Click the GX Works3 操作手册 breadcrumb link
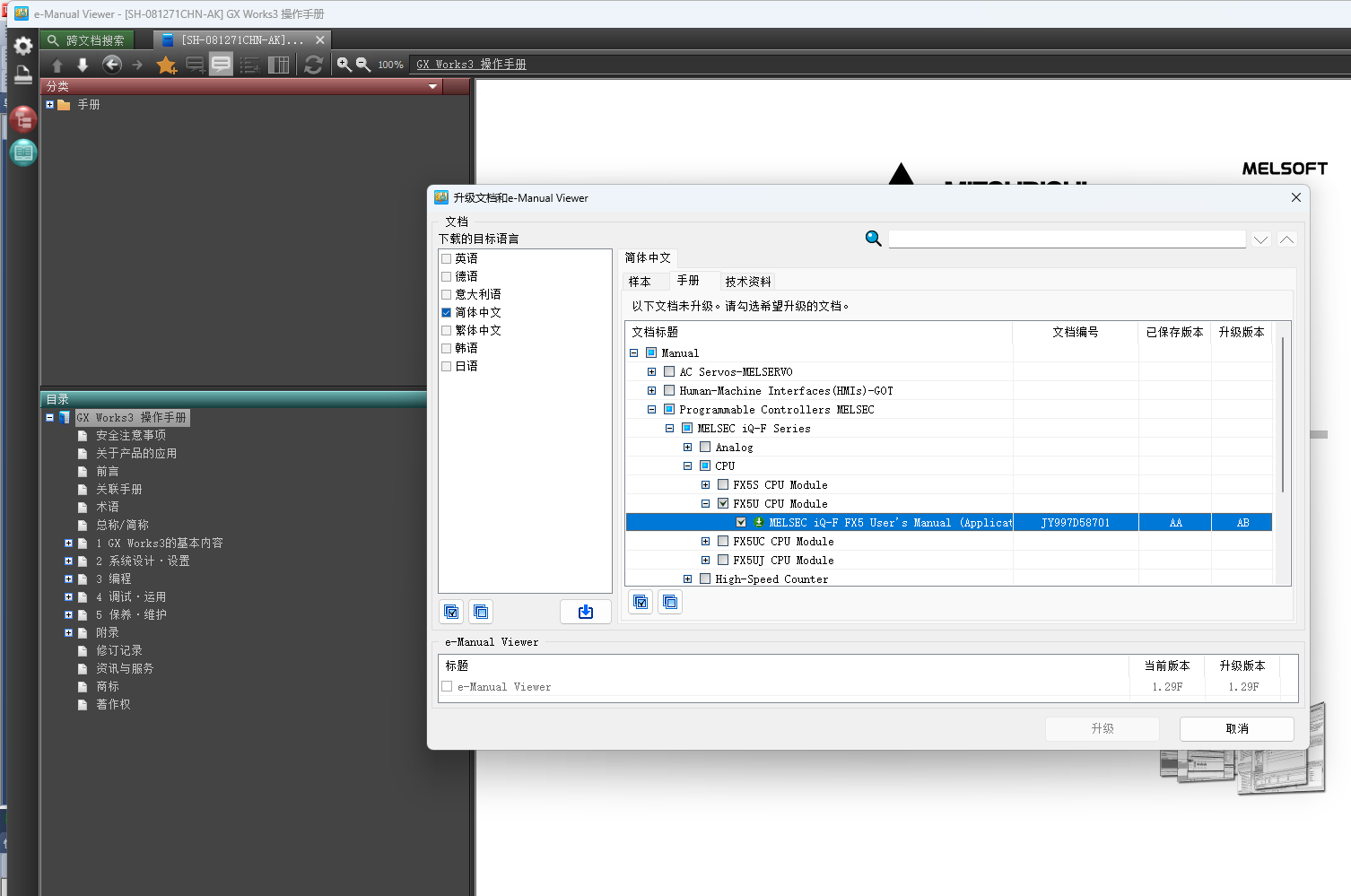 pos(471,65)
